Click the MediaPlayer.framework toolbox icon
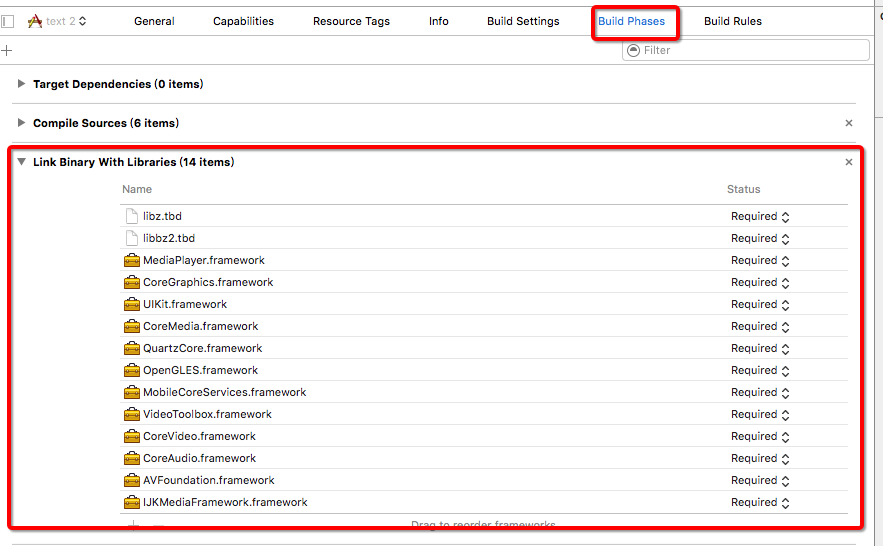The image size is (883, 546). [131, 260]
